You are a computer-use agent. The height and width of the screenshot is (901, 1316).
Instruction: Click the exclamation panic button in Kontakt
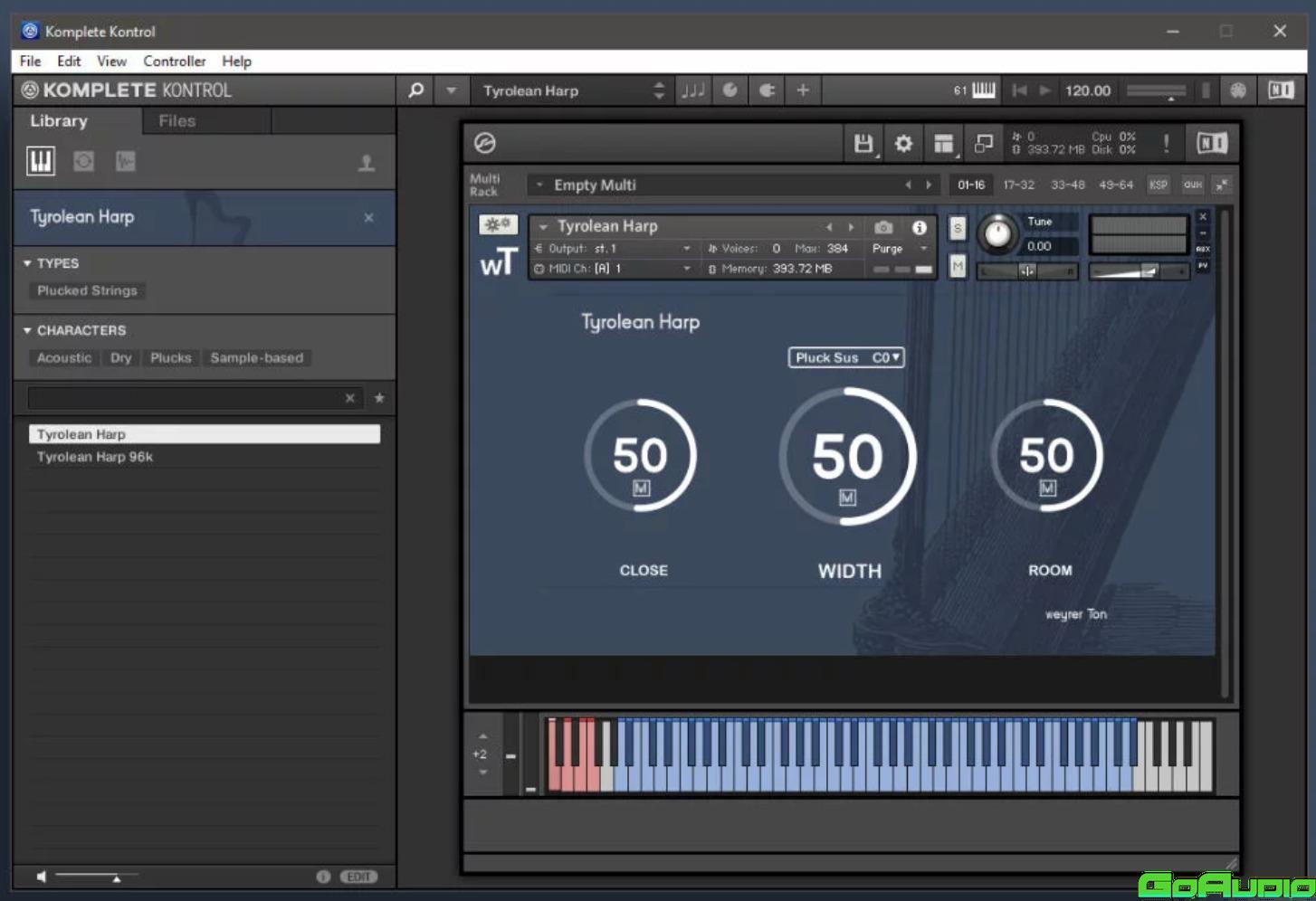1166,143
